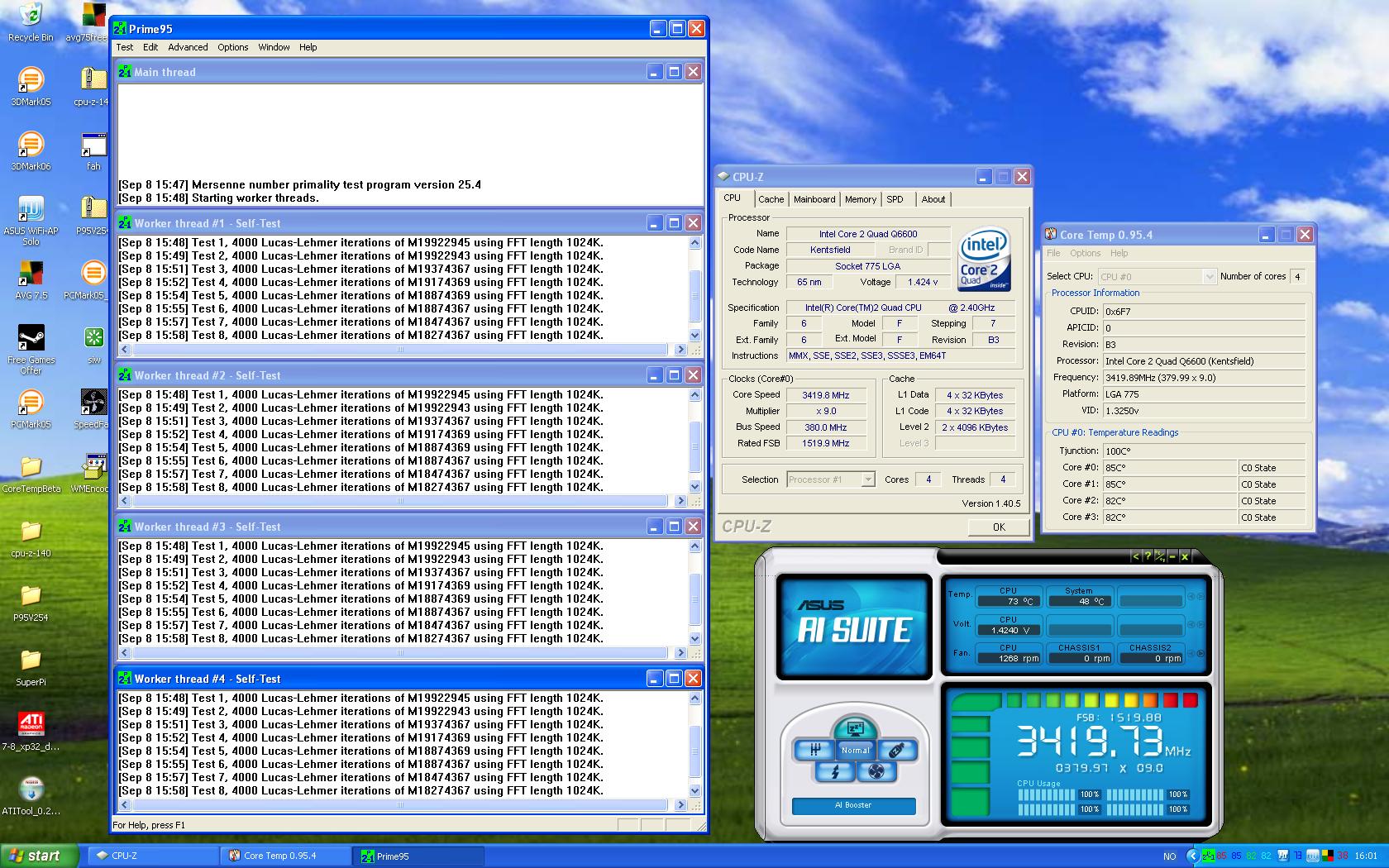Click the Core #0 85C° temperature reading

[1170, 468]
